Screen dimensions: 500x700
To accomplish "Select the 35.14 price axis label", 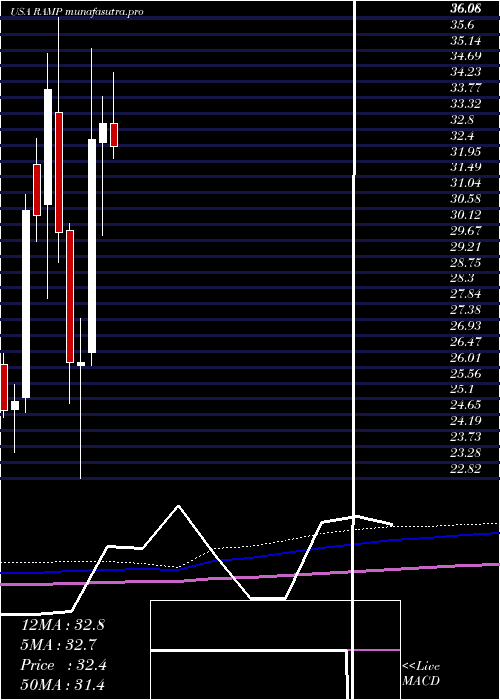I will [x=466, y=41].
